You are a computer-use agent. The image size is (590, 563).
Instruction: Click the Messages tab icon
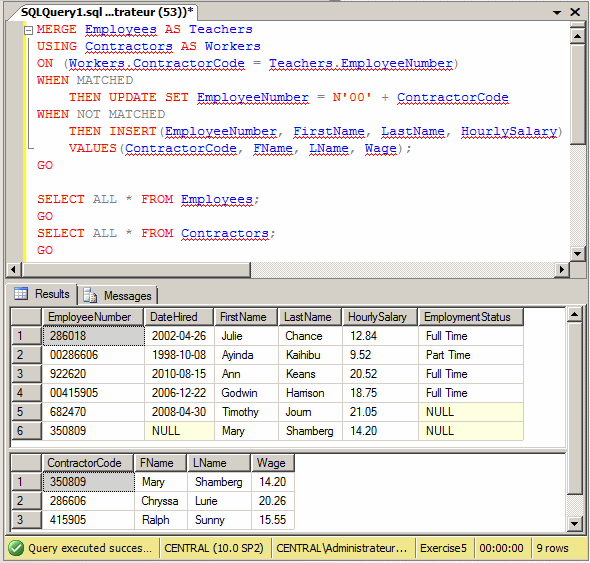[x=90, y=295]
